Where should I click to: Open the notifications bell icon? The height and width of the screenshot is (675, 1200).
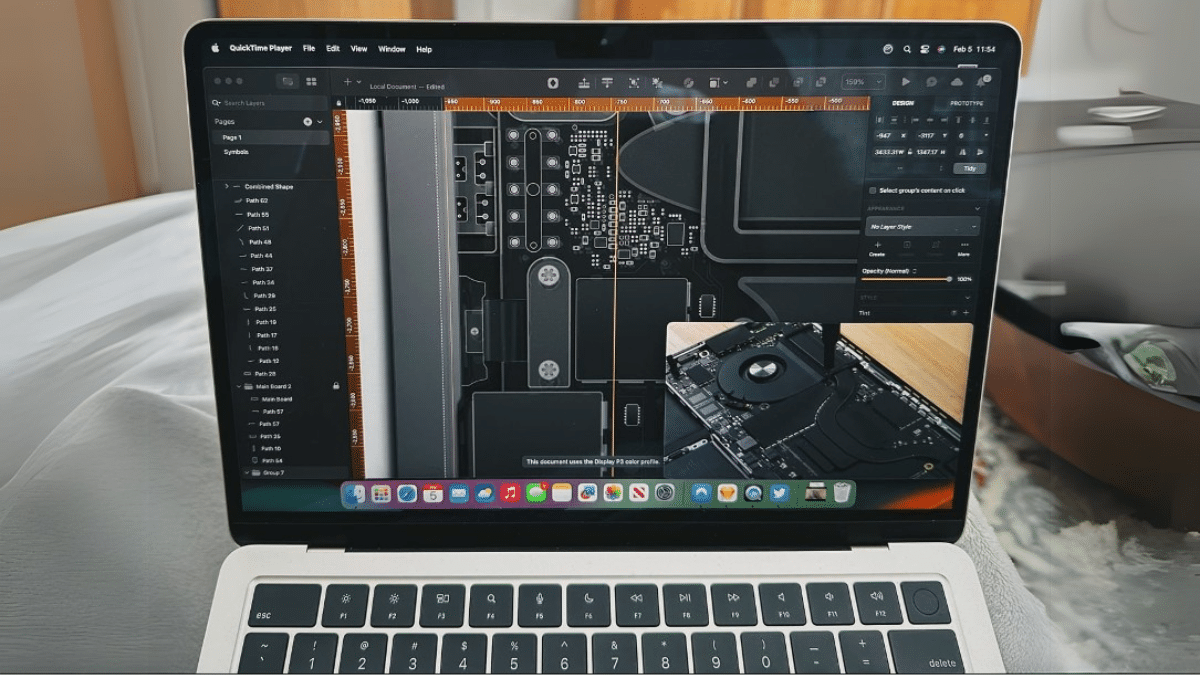(x=983, y=81)
